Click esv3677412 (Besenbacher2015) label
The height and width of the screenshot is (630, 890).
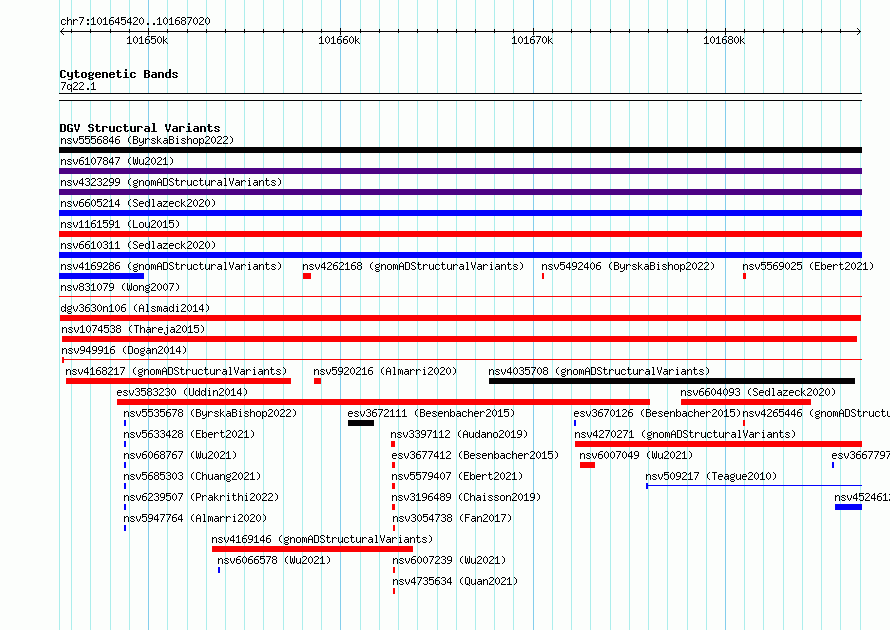point(475,455)
